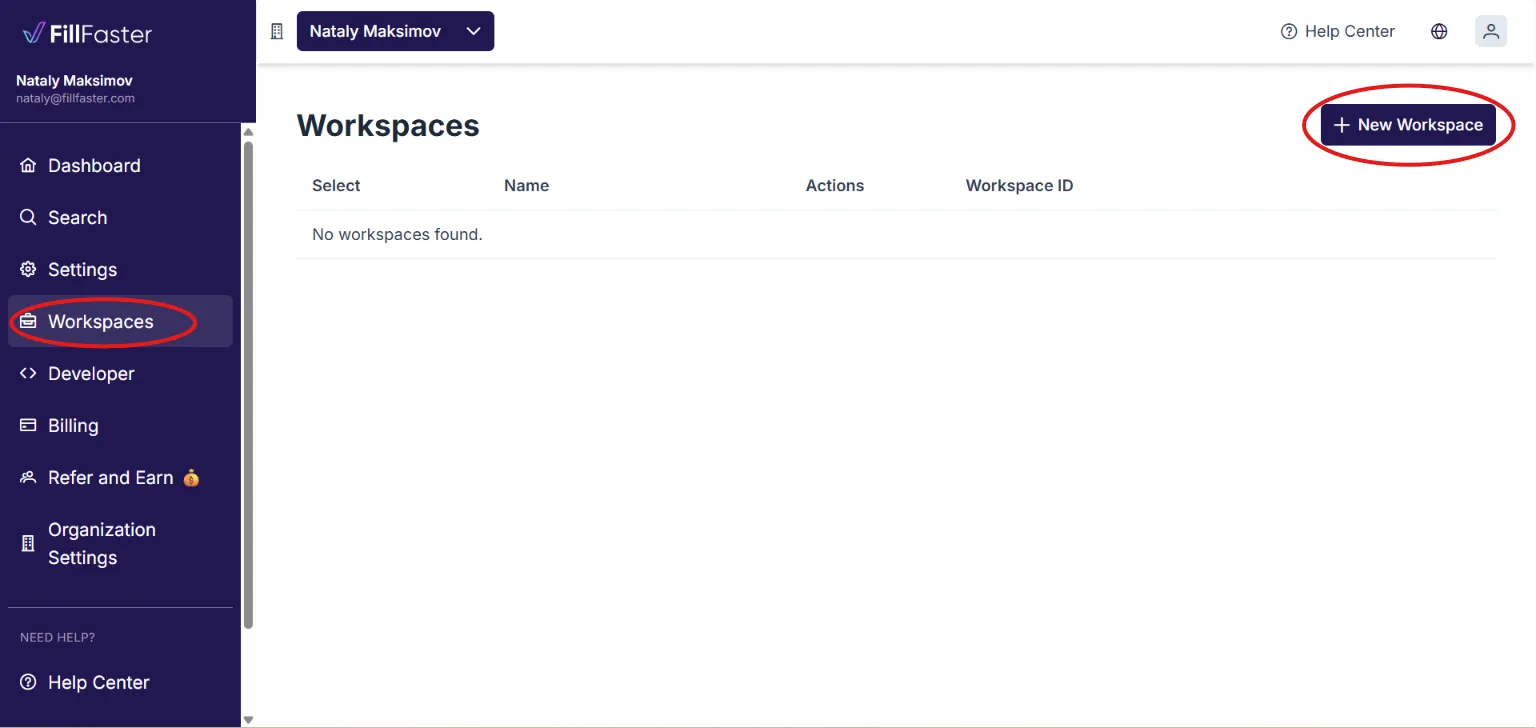Click the top bar Help Center question icon
This screenshot has width=1536, height=728.
point(1289,31)
